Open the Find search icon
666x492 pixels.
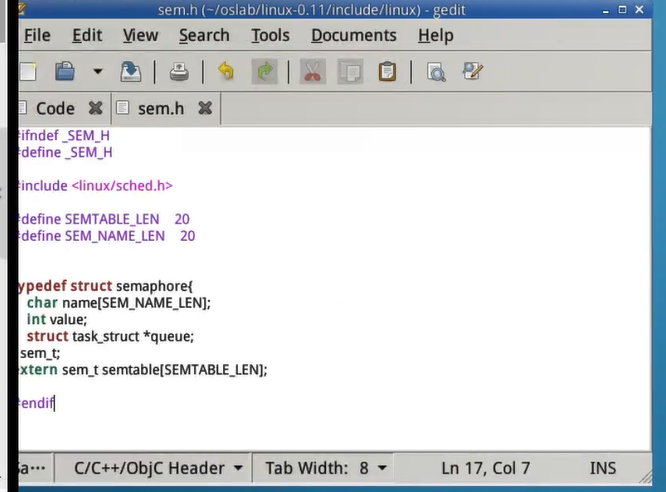[436, 72]
